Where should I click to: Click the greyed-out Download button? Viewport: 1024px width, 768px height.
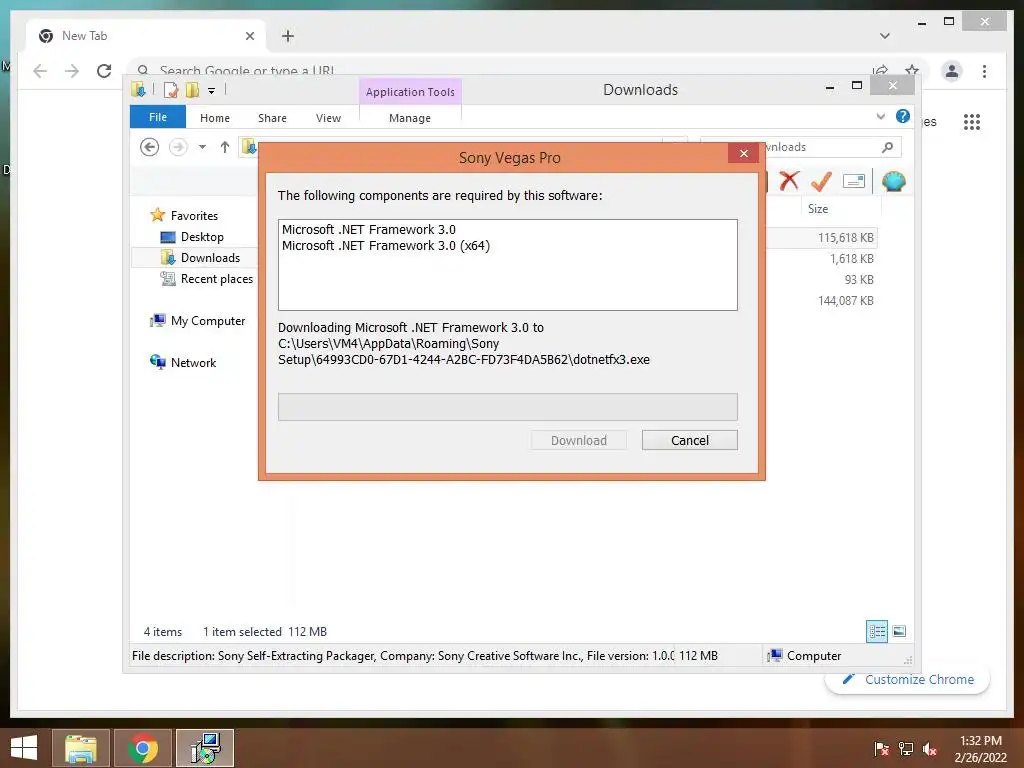point(579,440)
